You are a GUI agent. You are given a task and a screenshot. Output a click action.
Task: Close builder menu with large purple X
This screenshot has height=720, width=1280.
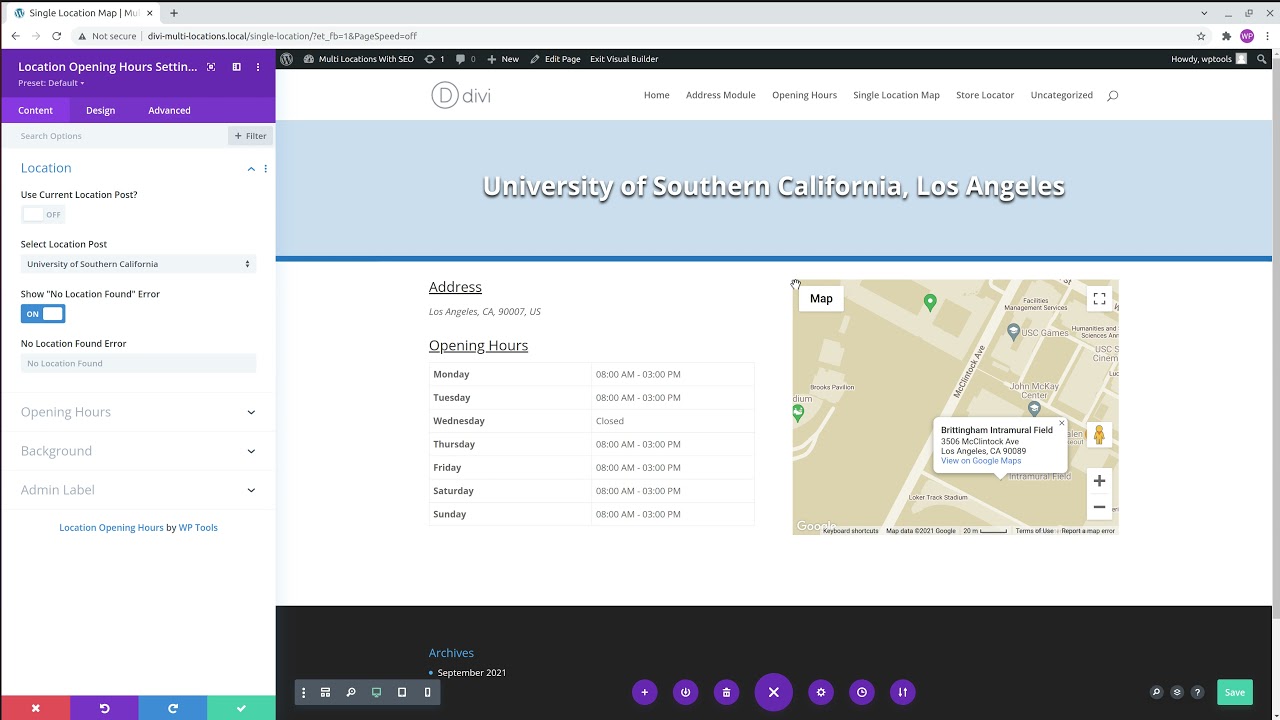pyautogui.click(x=773, y=692)
